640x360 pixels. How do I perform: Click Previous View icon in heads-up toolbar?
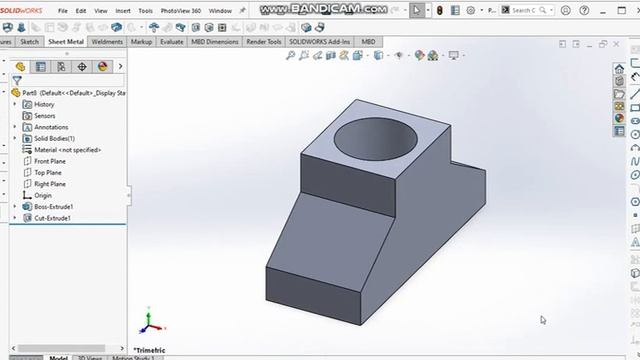318,55
